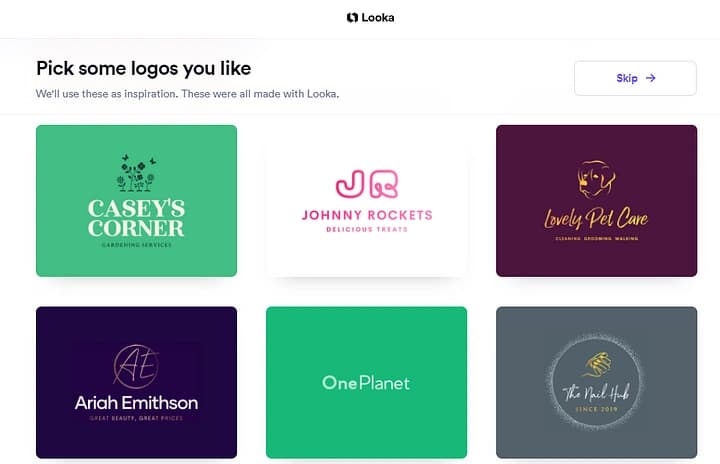
Task: Click the Looka wordmark text
Action: 377,18
